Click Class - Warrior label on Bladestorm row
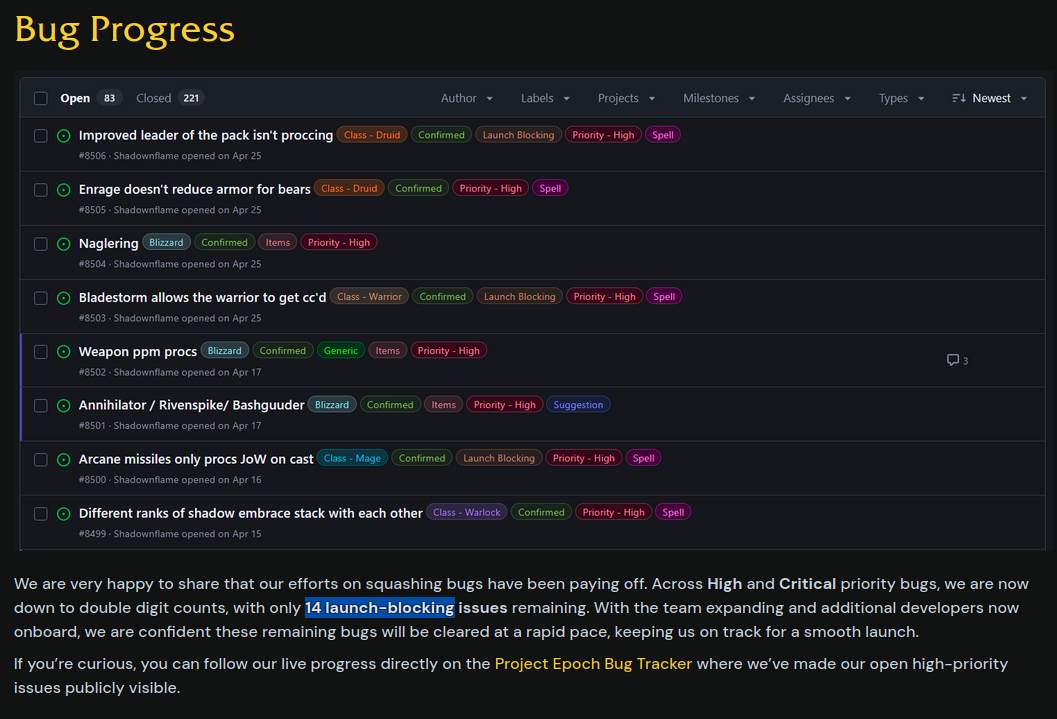This screenshot has height=719, width=1057. [x=369, y=296]
